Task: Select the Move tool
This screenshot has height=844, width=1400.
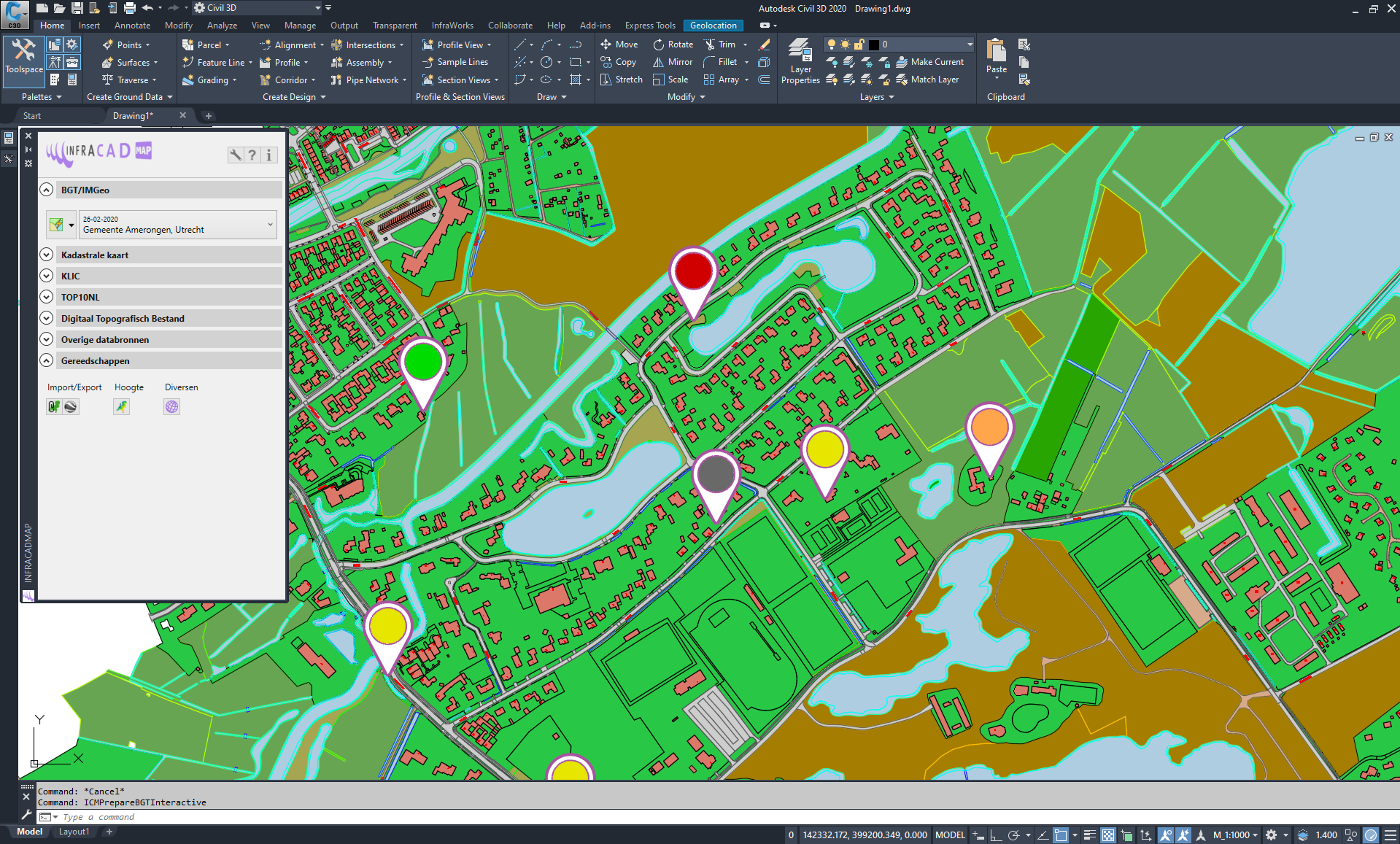Action: (619, 44)
